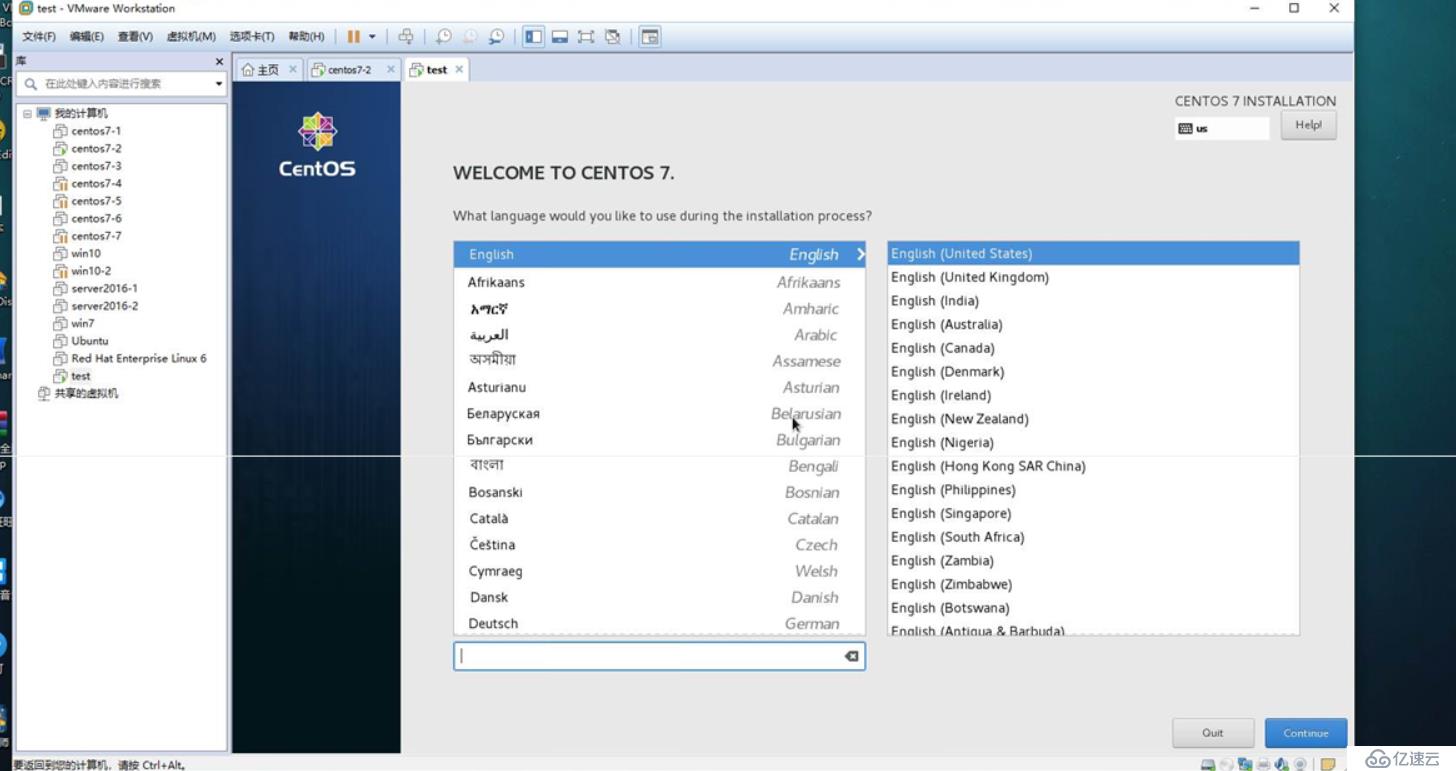Screen dimensions: 1456x771
Task: Select English (Singapore) locale
Action: [1093, 514]
